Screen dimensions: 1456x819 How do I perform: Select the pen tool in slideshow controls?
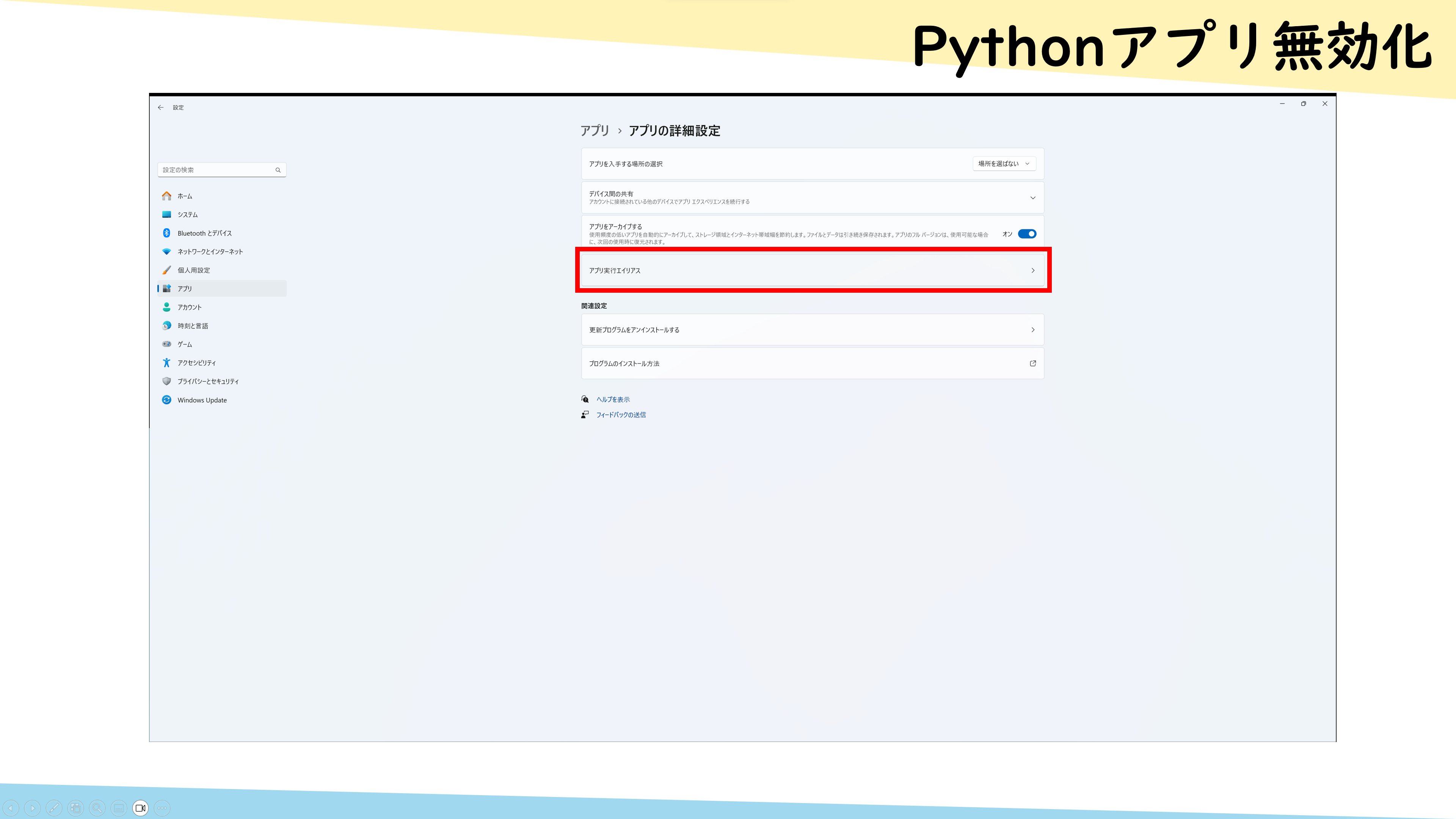click(54, 808)
